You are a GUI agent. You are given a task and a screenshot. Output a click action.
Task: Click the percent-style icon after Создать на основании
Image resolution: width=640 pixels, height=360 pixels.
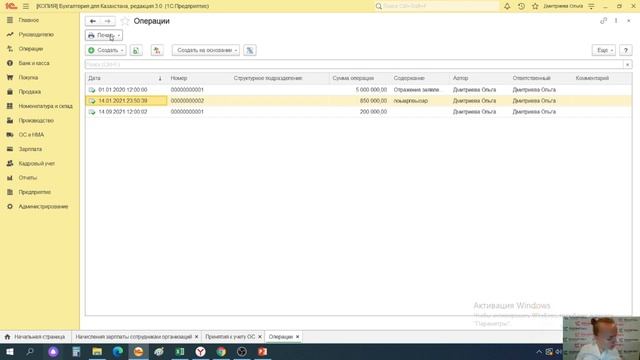pos(250,50)
